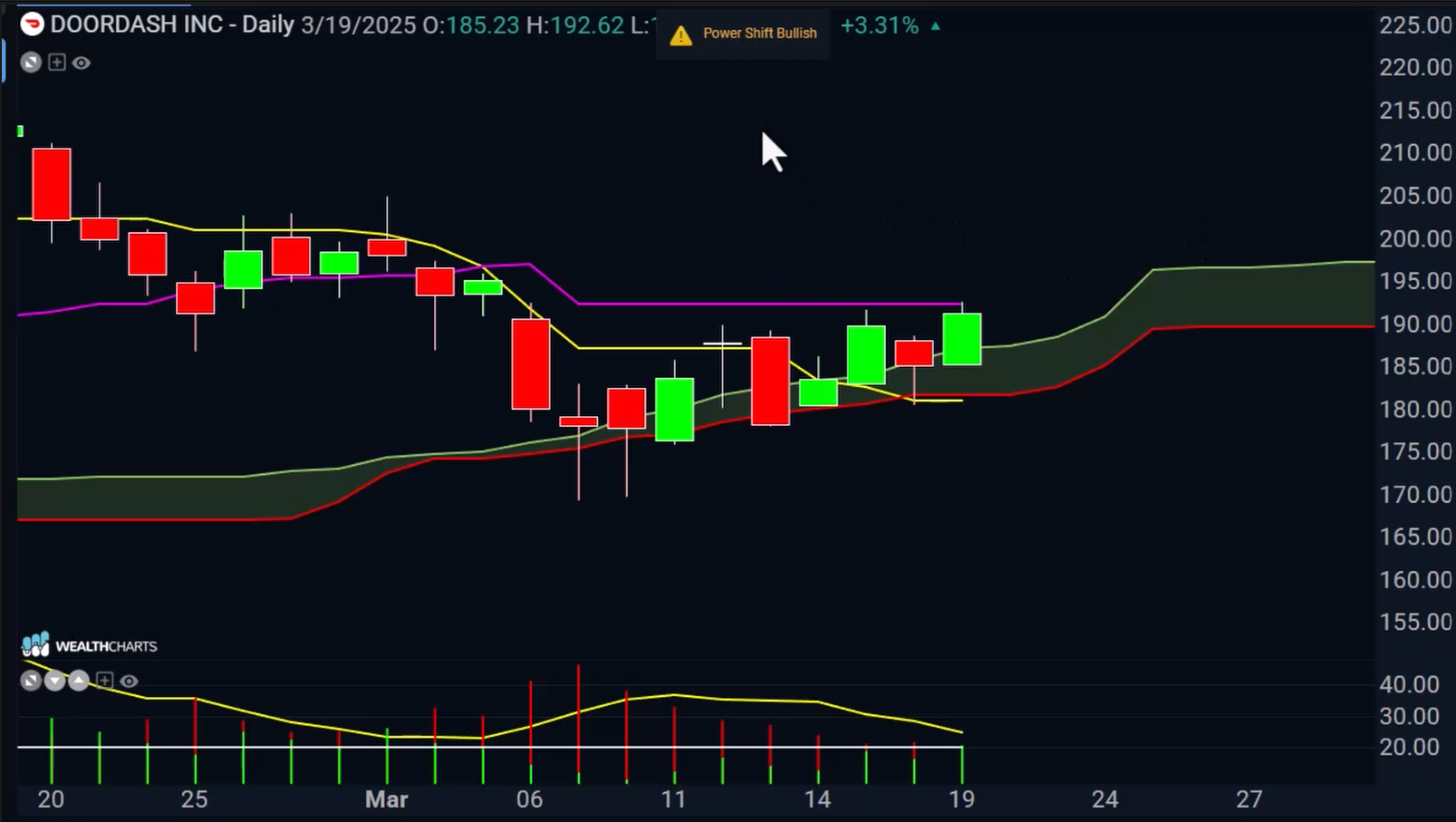Select the first red candle above date 20

(x=52, y=185)
